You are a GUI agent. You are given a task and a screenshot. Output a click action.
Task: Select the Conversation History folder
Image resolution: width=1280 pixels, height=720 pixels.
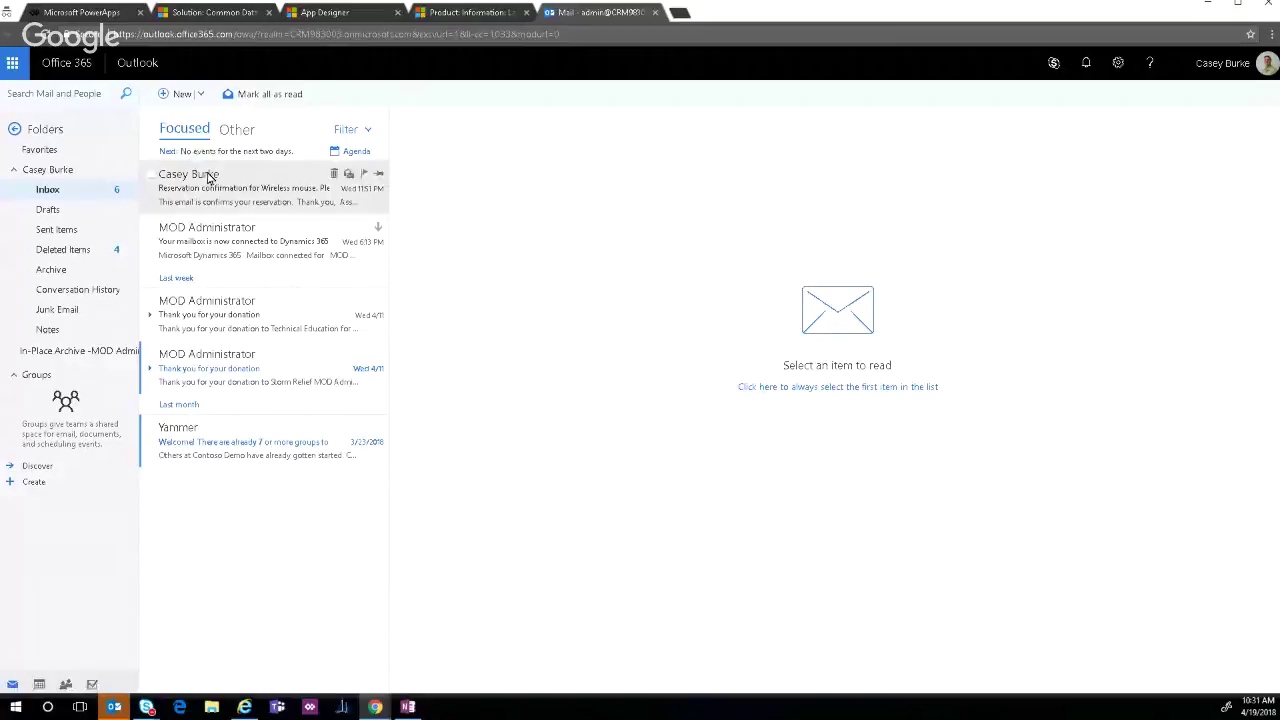[78, 290]
